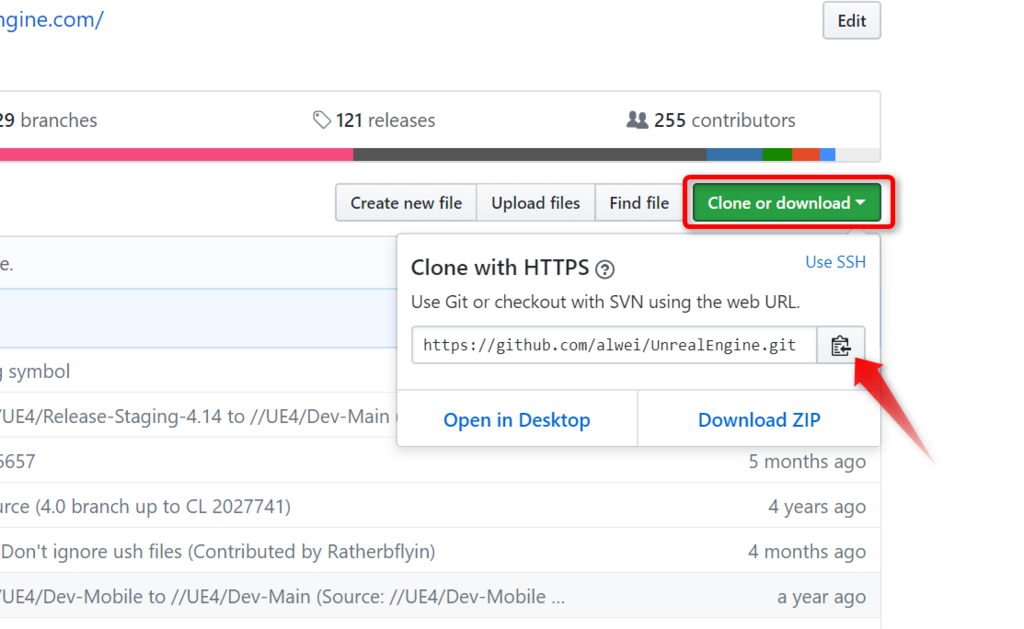Copy clone URL with clipboard icon
This screenshot has width=1024, height=629.
click(x=840, y=346)
